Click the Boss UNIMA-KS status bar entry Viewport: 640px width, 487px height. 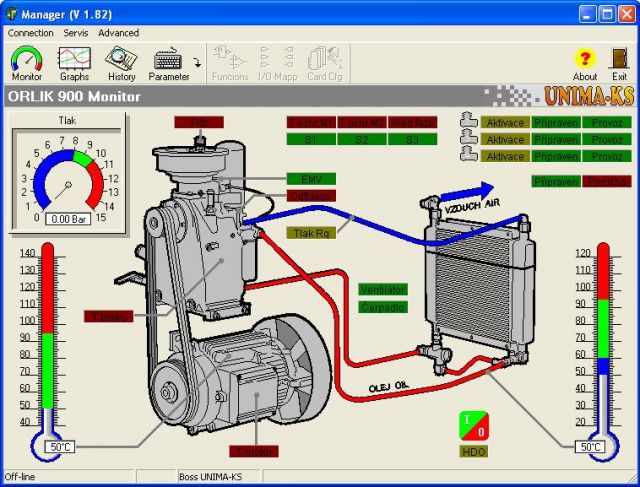click(x=211, y=477)
